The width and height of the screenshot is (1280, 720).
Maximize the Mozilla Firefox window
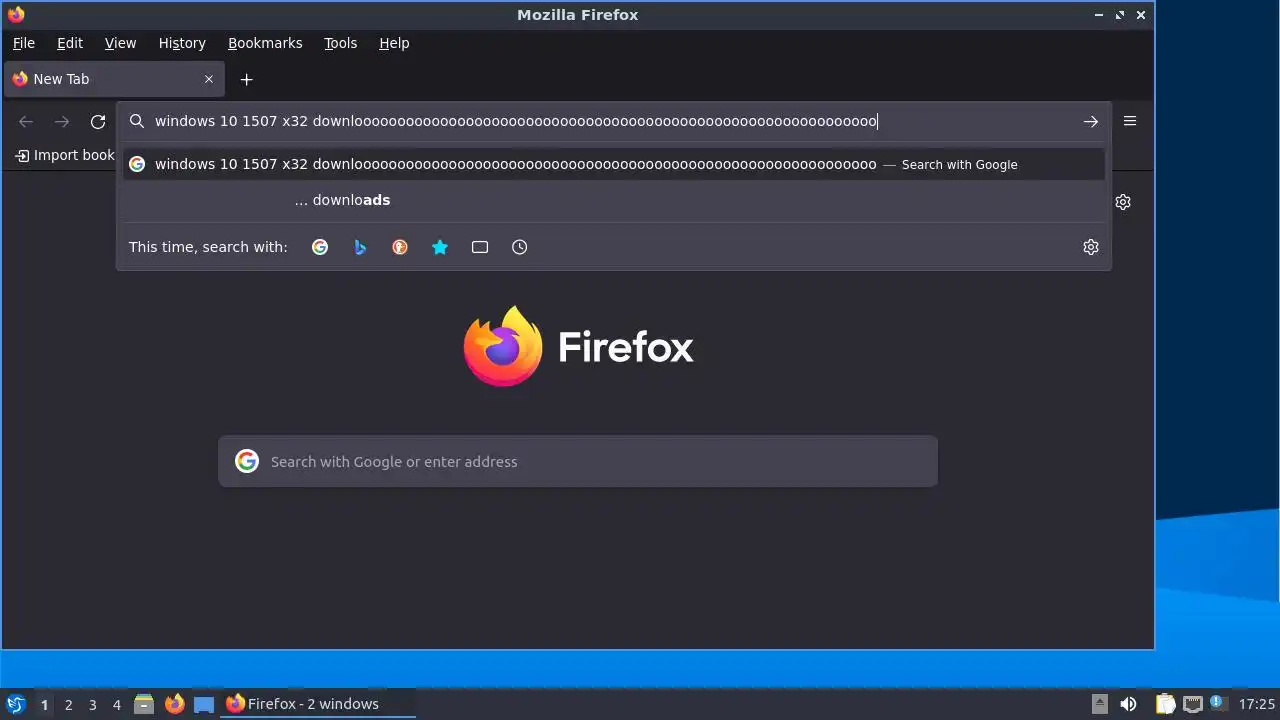tap(1120, 15)
